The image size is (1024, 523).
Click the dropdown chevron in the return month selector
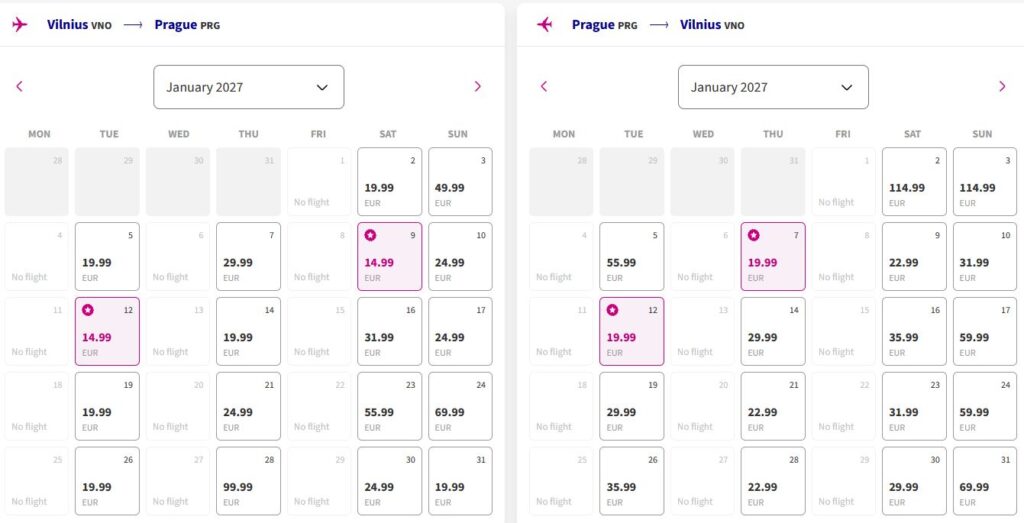point(846,87)
